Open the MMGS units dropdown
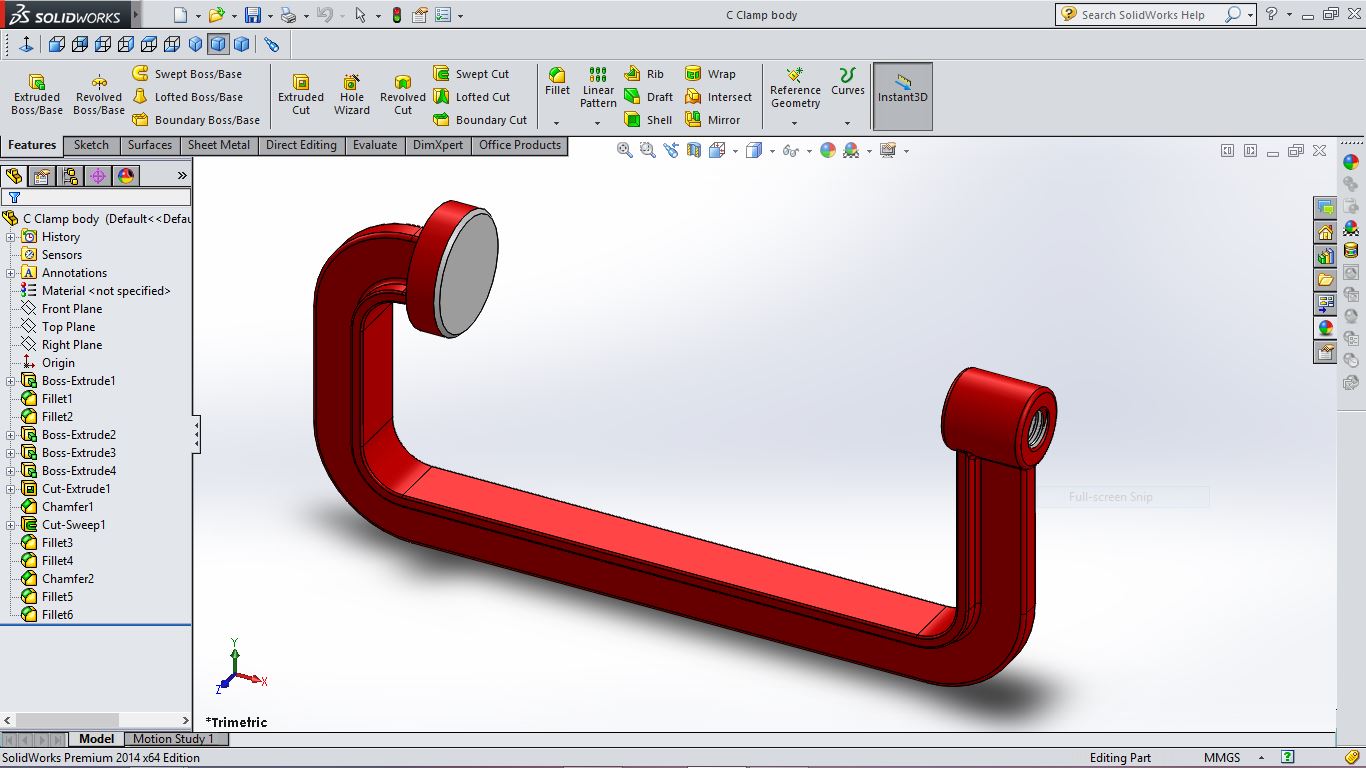This screenshot has height=768, width=1366. click(1260, 758)
